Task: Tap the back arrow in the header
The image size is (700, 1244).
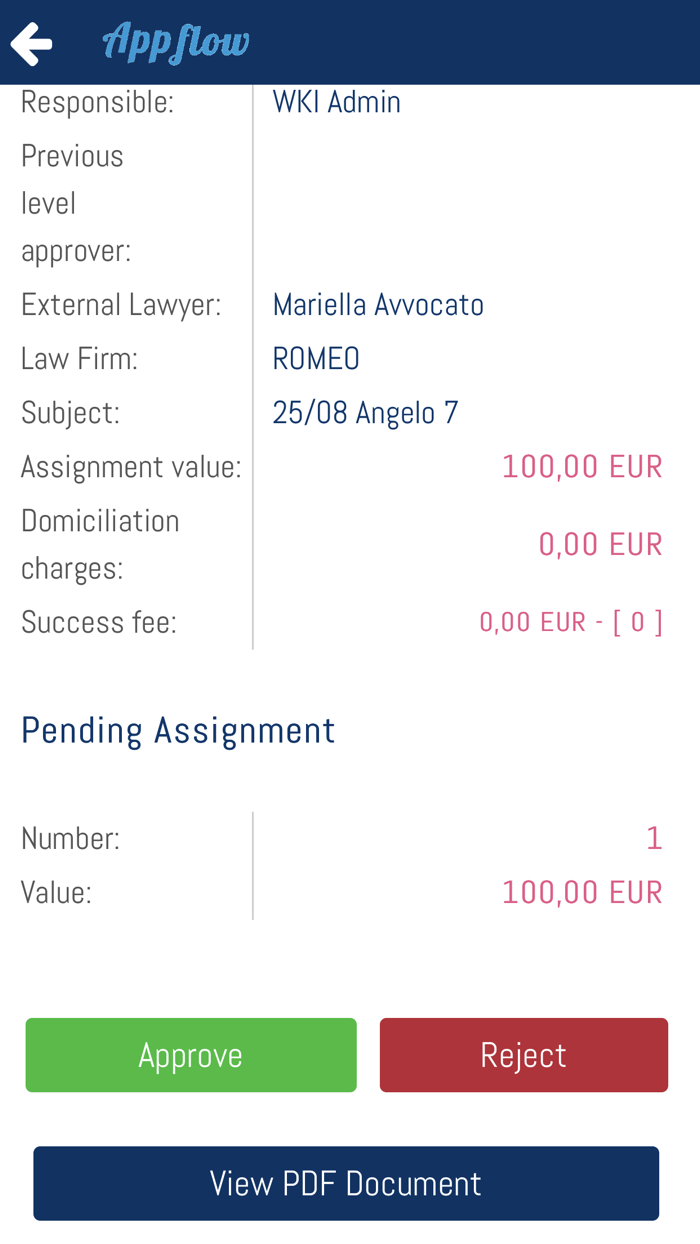Action: [31, 41]
